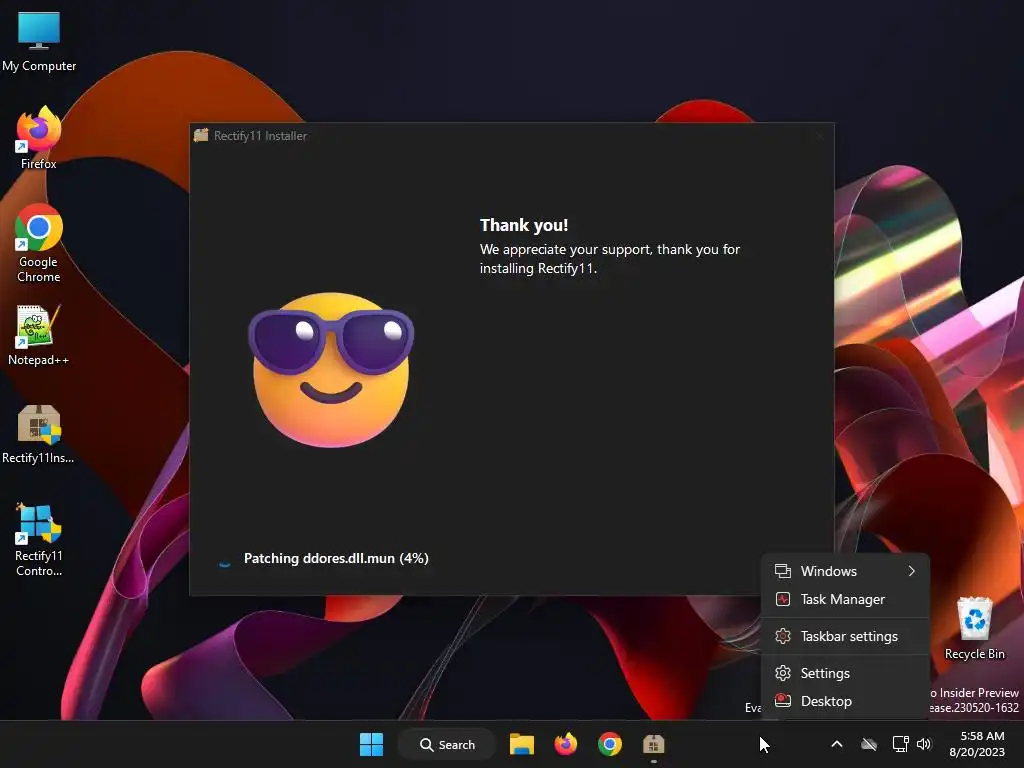Open the volume speaker tray icon
This screenshot has height=768, width=1024.
point(924,744)
